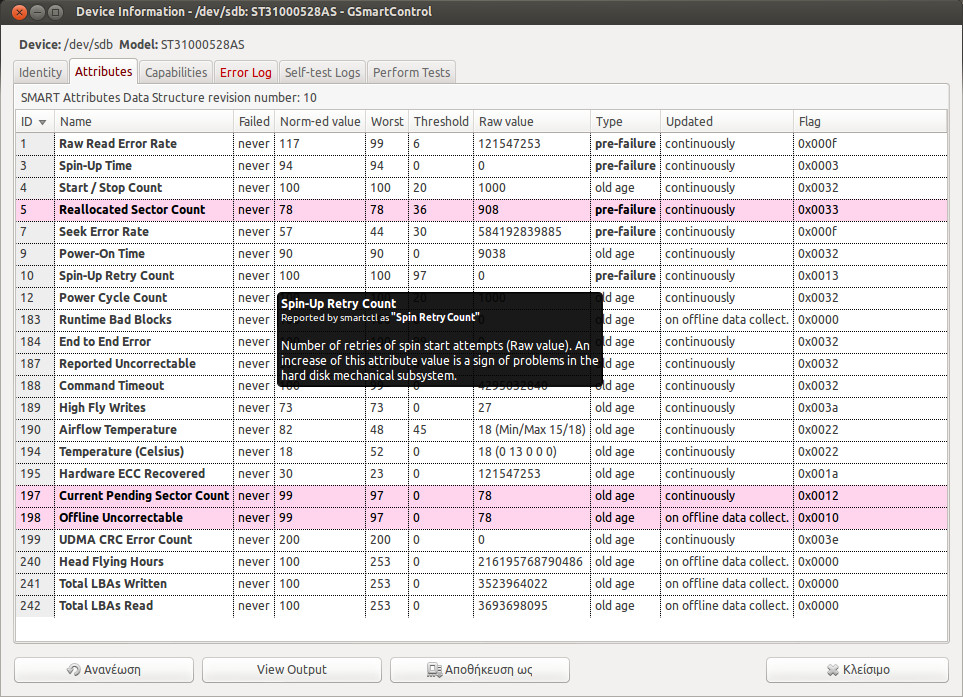Sort by the Failed column header
The image size is (963, 697).
point(254,122)
